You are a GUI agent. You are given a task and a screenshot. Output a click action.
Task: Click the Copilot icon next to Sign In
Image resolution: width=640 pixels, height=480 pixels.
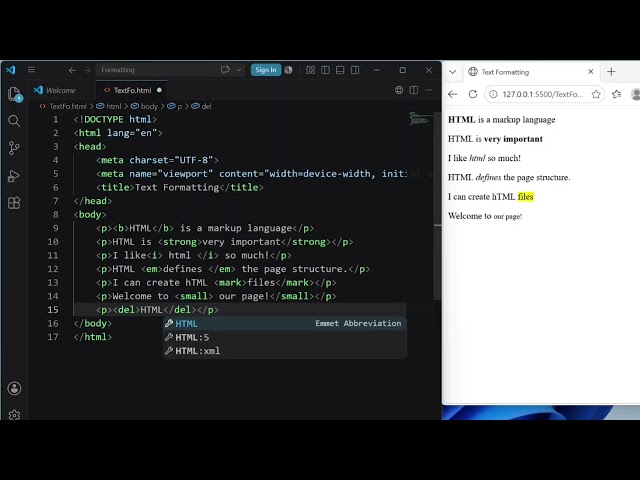click(289, 70)
